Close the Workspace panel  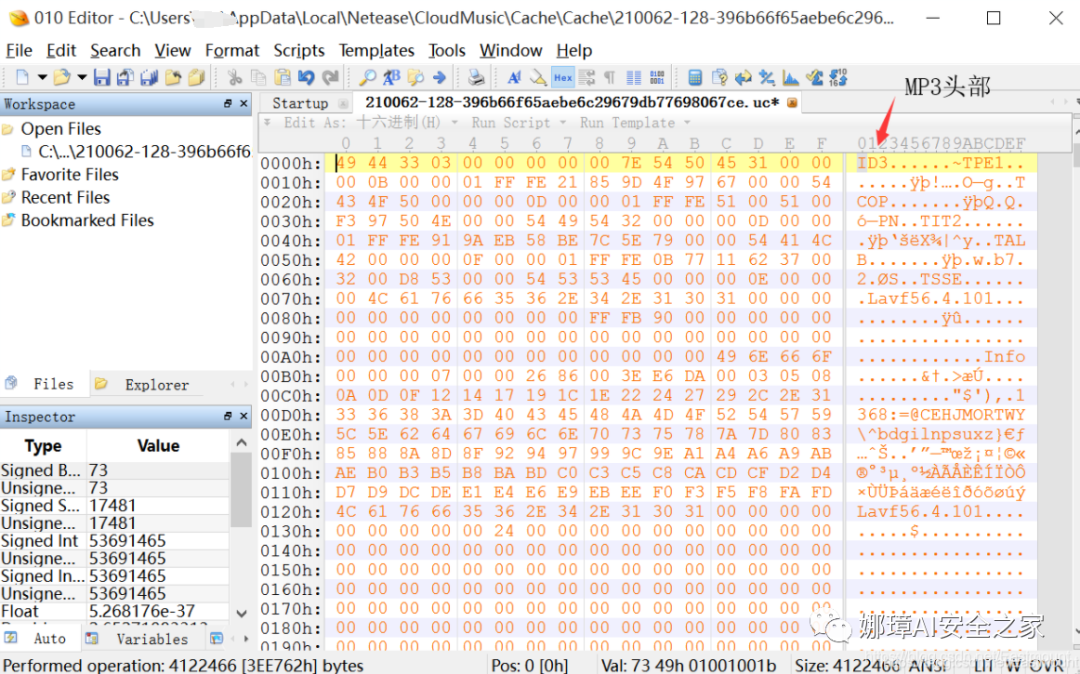[x=244, y=104]
